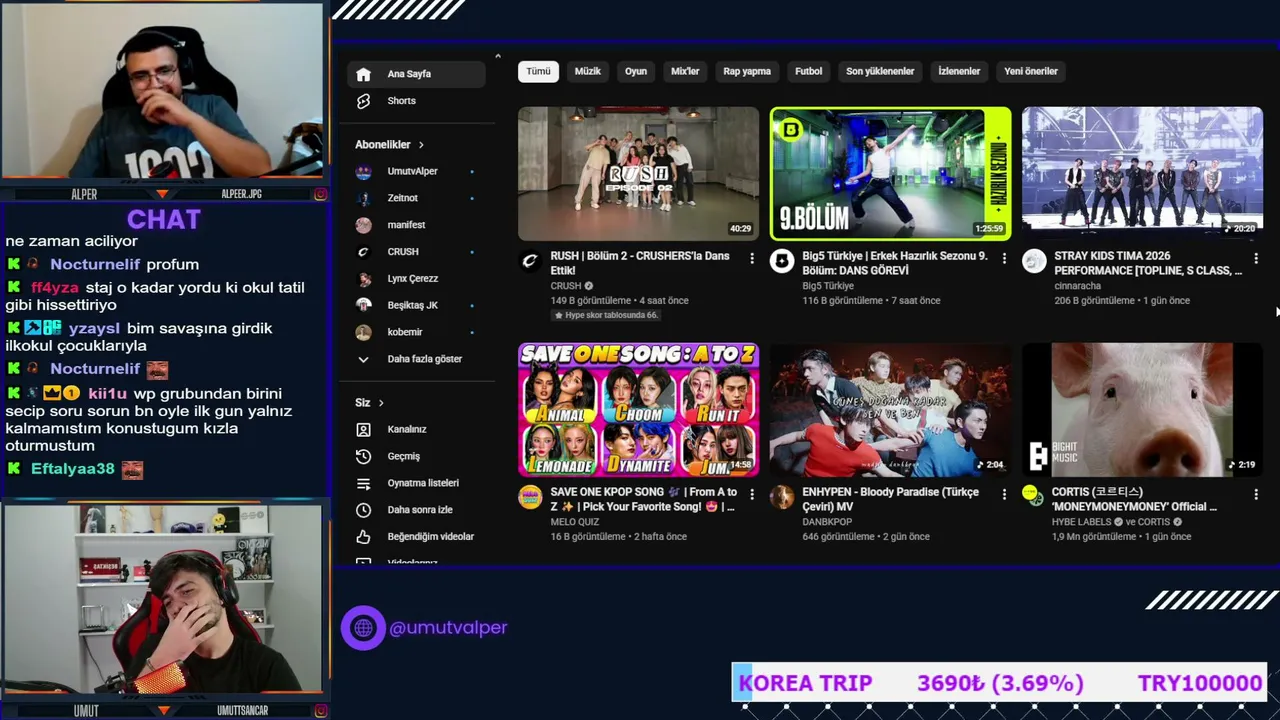1280x720 pixels.
Task: Open the Daha sonra izle clock icon
Action: pyautogui.click(x=364, y=510)
